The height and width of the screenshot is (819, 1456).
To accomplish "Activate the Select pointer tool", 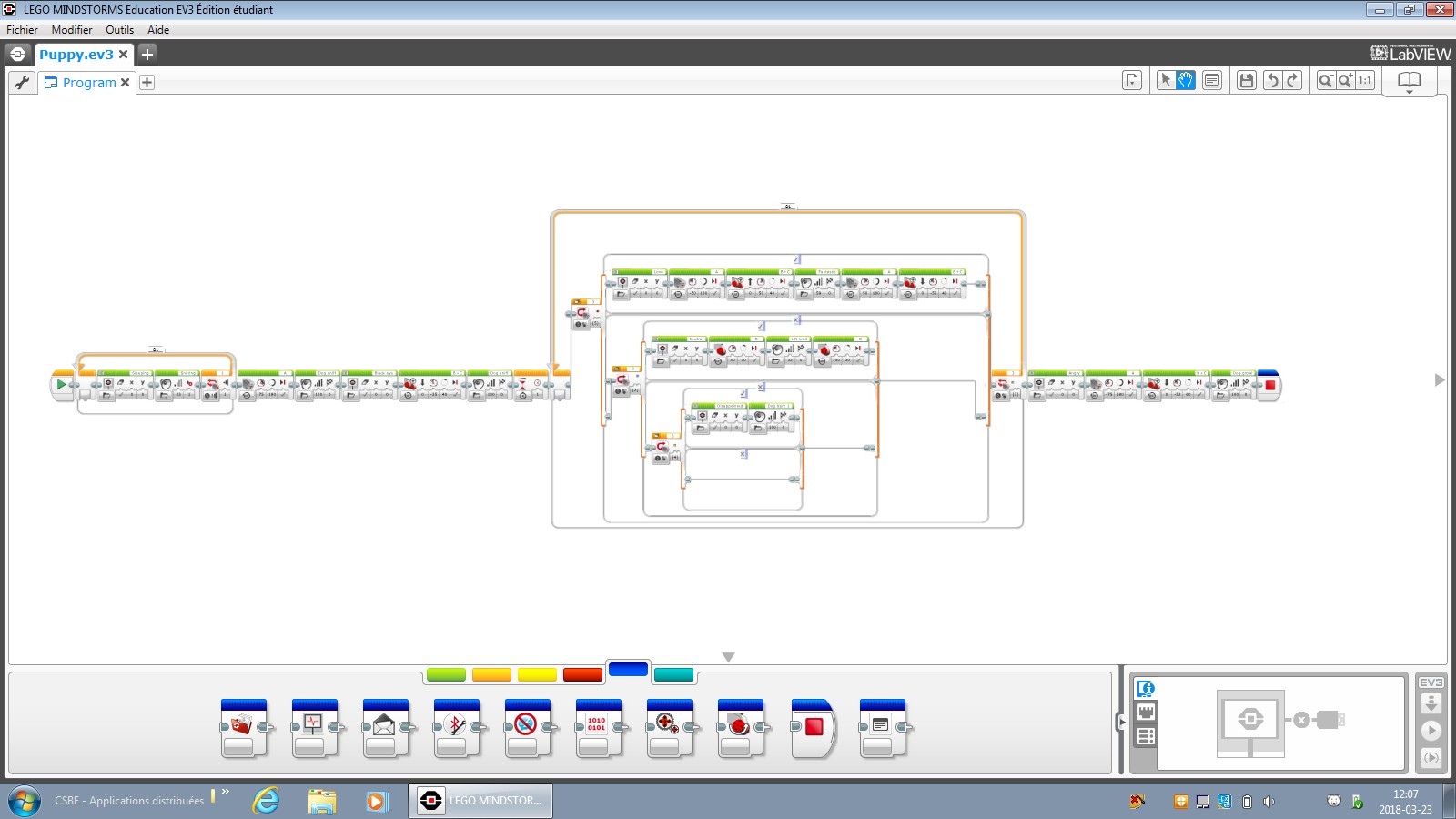I will 1166,80.
